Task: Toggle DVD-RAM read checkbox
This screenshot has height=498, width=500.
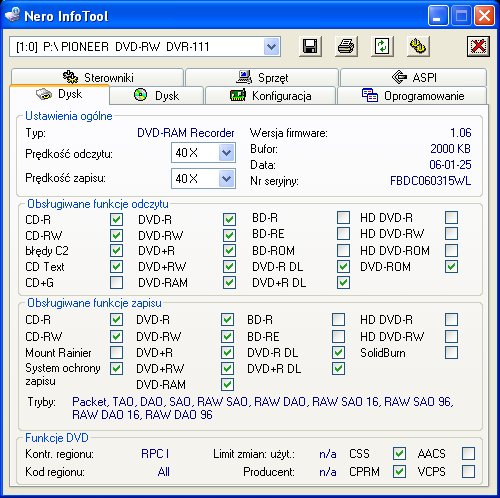Action: (x=229, y=283)
